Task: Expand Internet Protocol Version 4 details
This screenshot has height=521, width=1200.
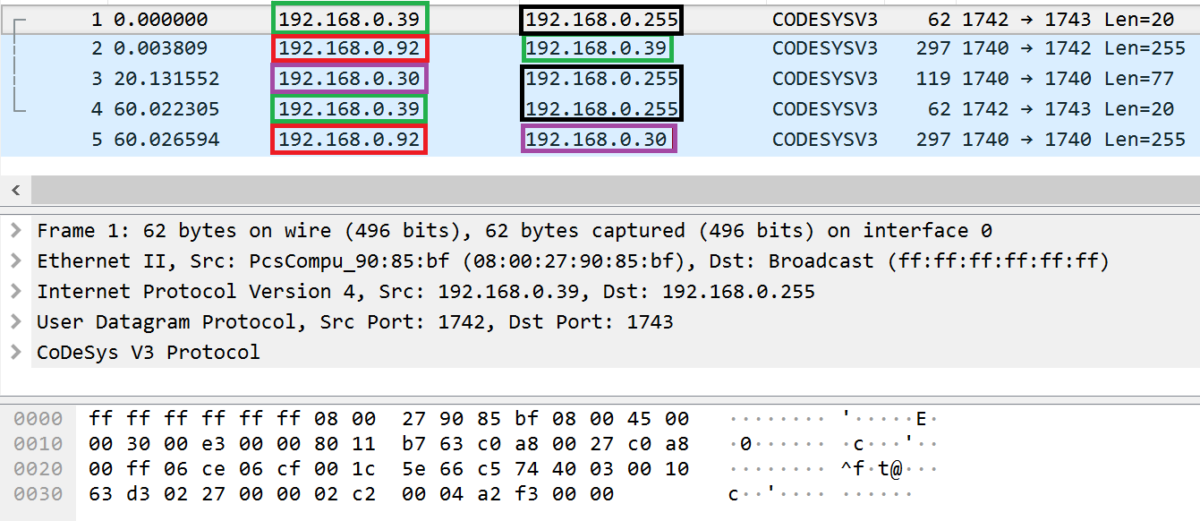Action: click(16, 292)
